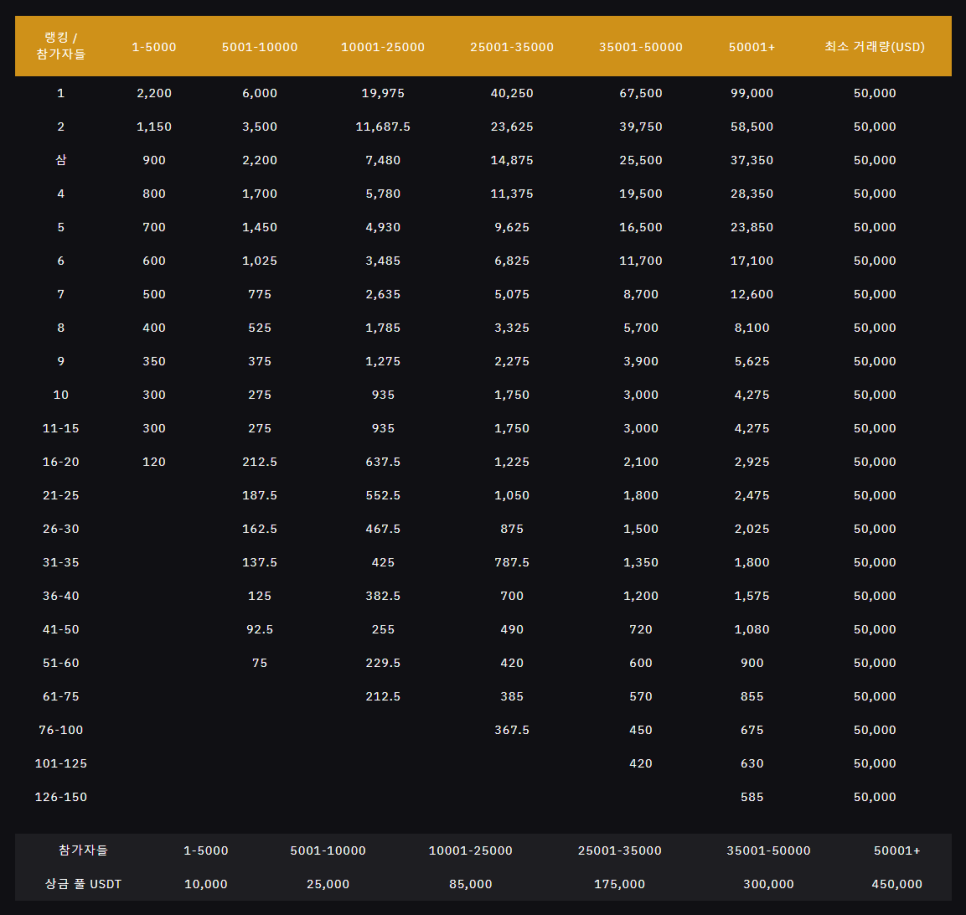Select the '5,625' value
The height and width of the screenshot is (915, 966).
tap(752, 361)
